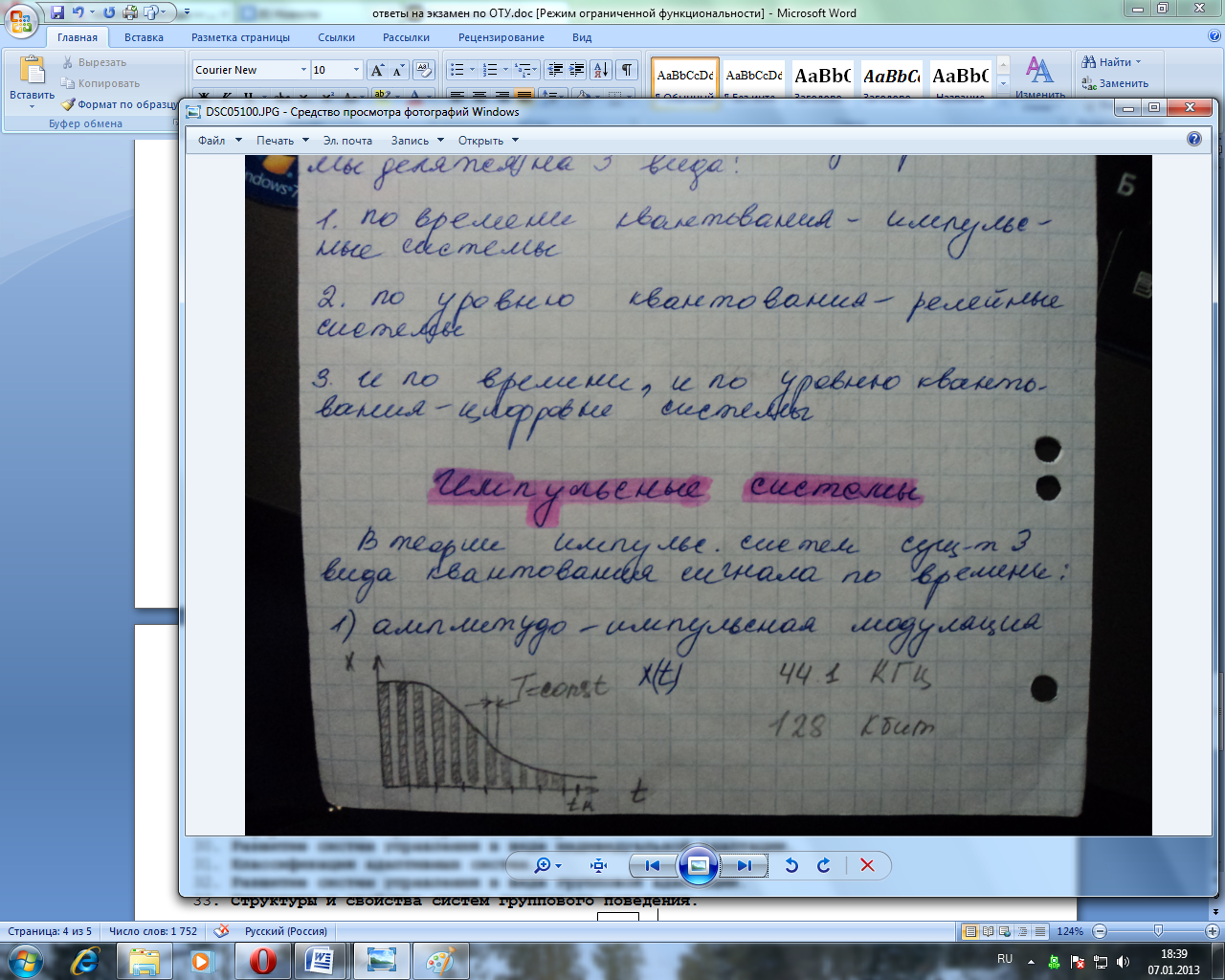Click Find (Найти) in Word ribbon
This screenshot has height=980, width=1225.
(x=1113, y=62)
